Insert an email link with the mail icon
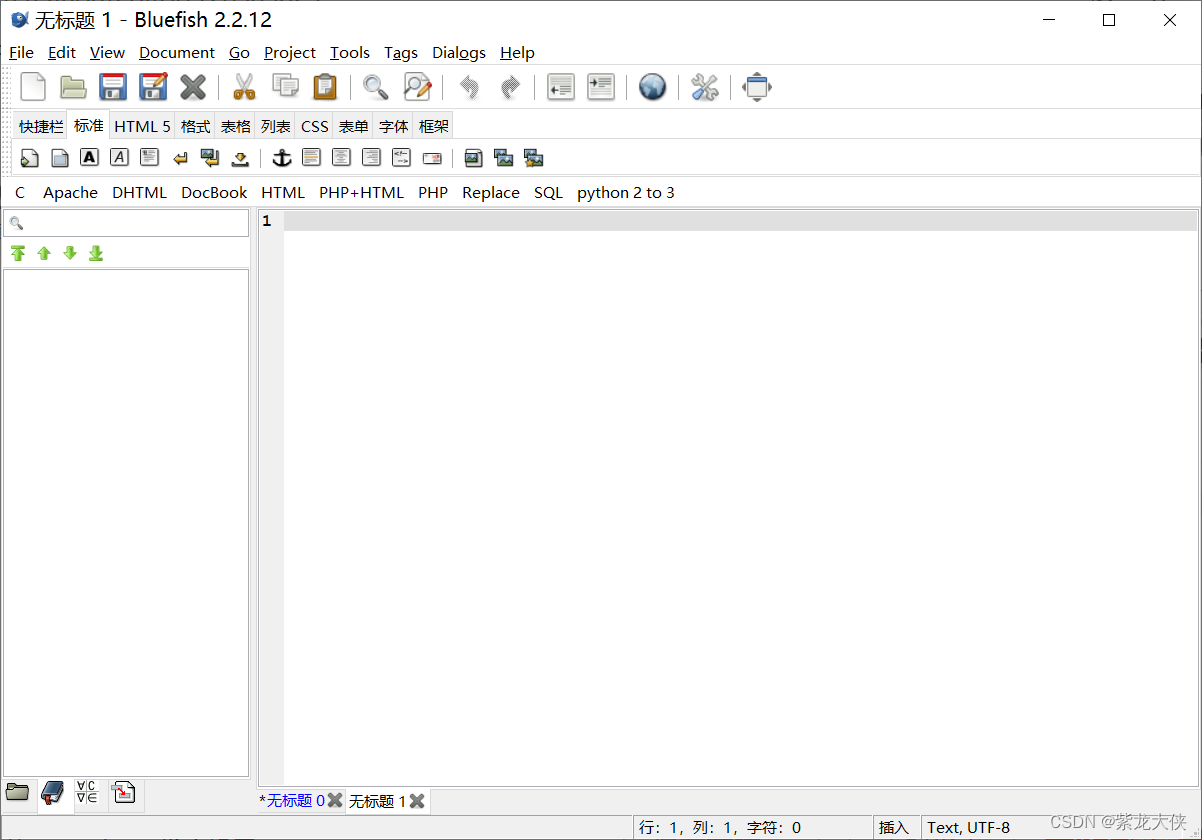 coord(432,158)
